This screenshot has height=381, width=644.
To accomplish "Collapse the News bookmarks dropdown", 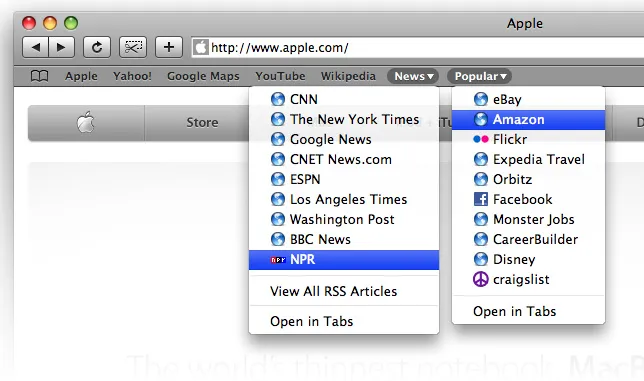I will [x=413, y=76].
